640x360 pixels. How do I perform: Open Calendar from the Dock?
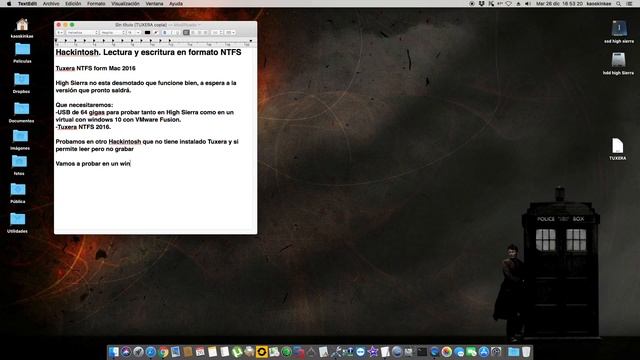coord(200,352)
